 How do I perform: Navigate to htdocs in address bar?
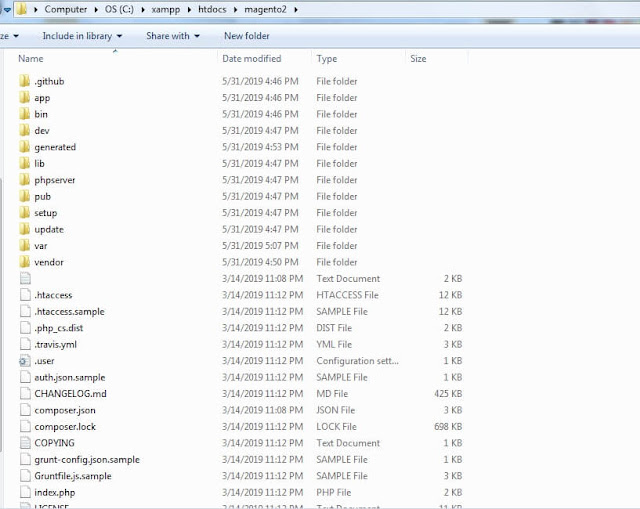pos(212,9)
